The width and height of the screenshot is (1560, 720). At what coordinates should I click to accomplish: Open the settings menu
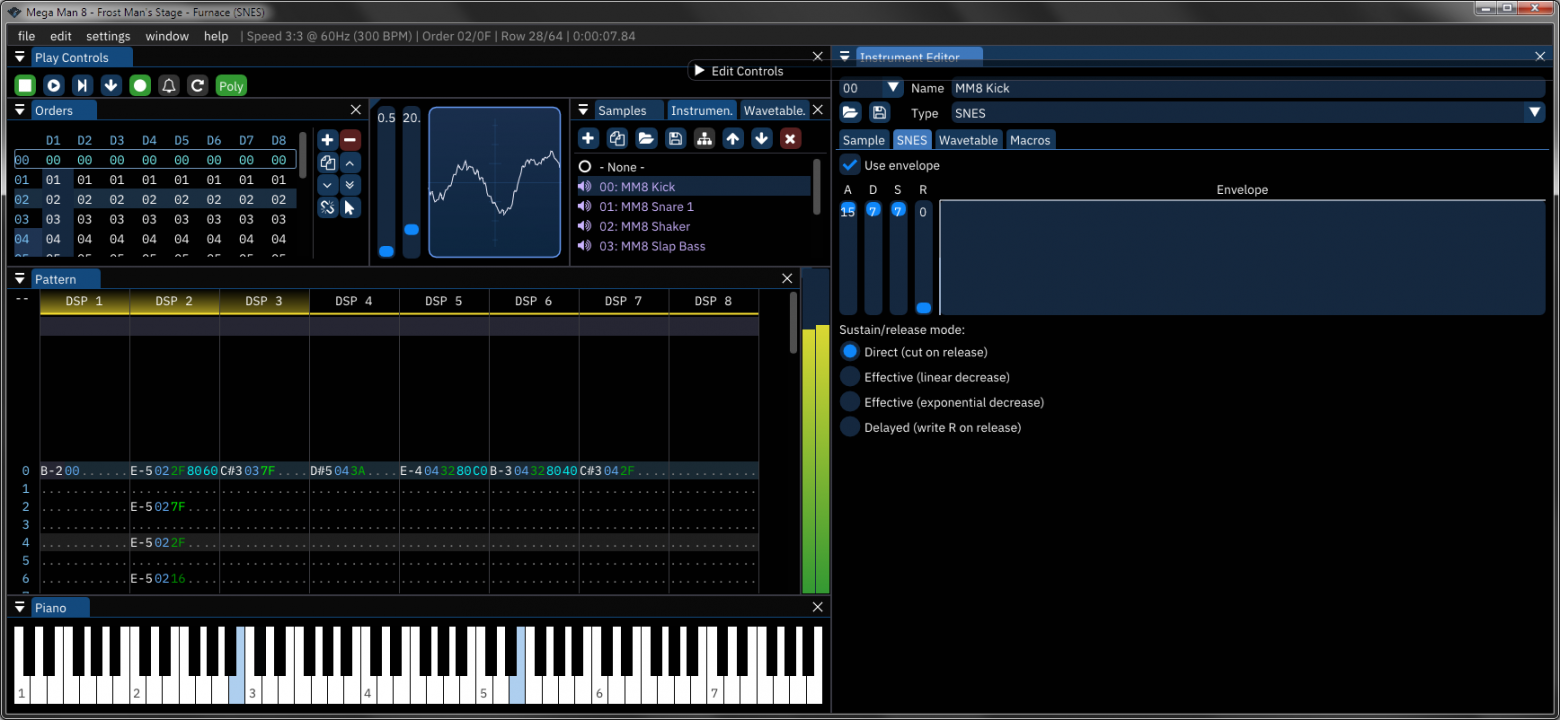[x=108, y=36]
